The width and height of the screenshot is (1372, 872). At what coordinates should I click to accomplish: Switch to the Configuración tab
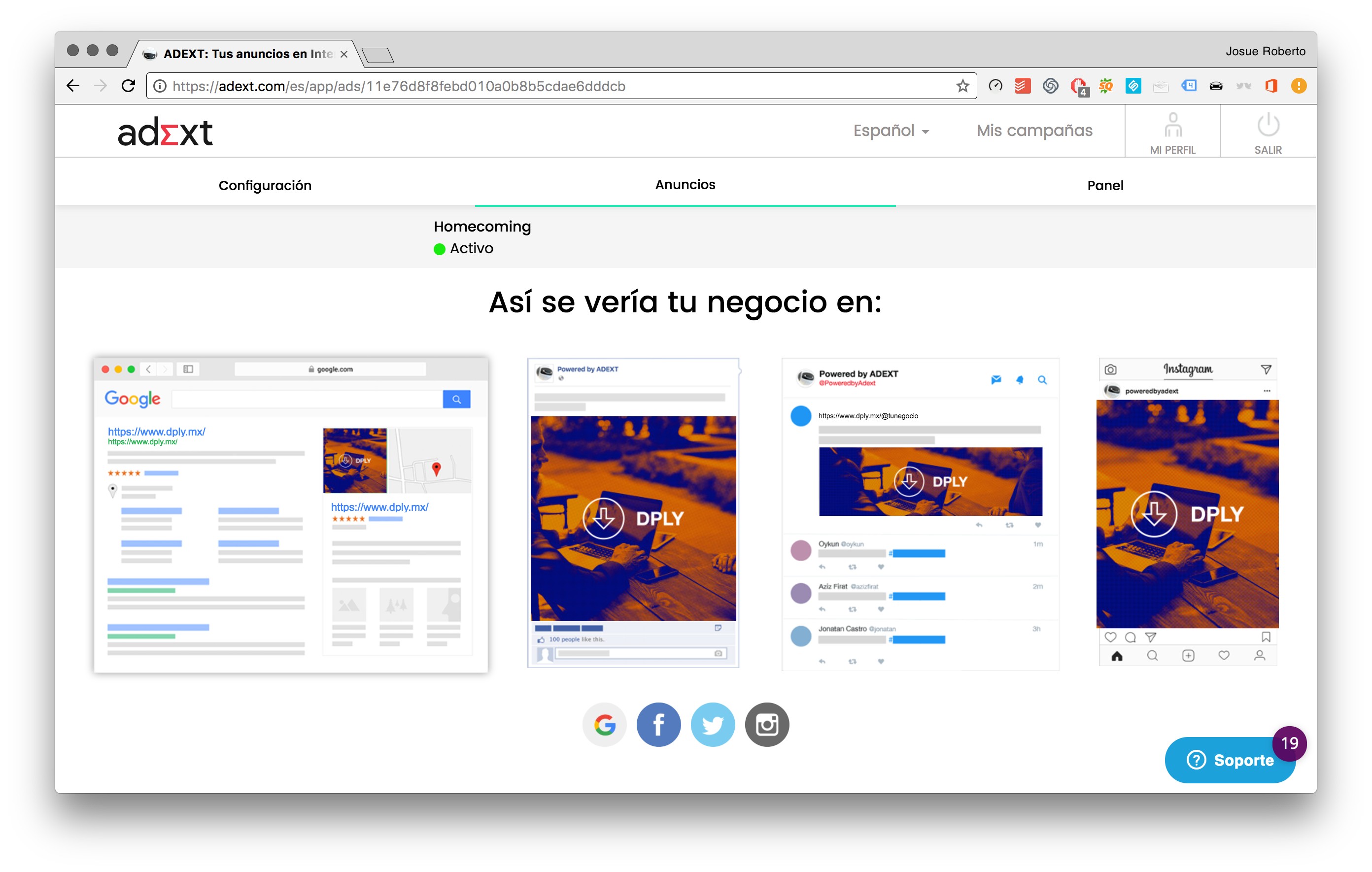[265, 186]
